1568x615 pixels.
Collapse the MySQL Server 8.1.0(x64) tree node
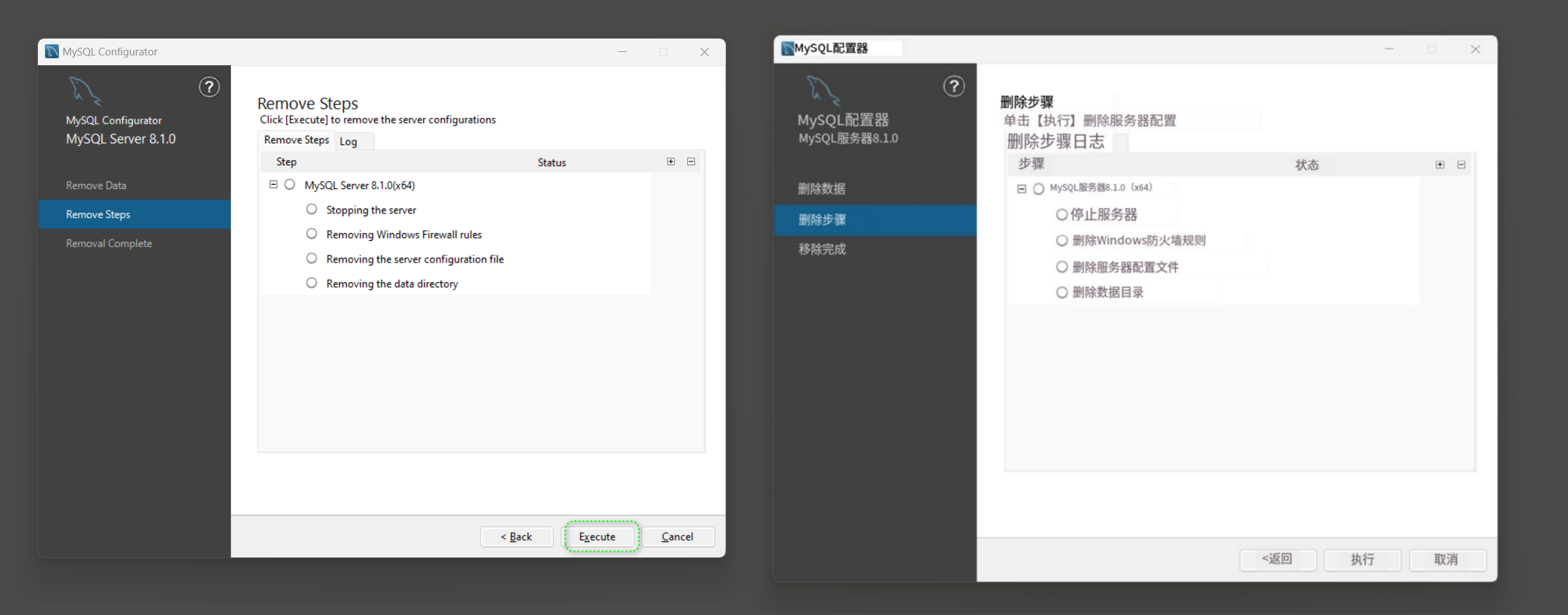point(274,185)
